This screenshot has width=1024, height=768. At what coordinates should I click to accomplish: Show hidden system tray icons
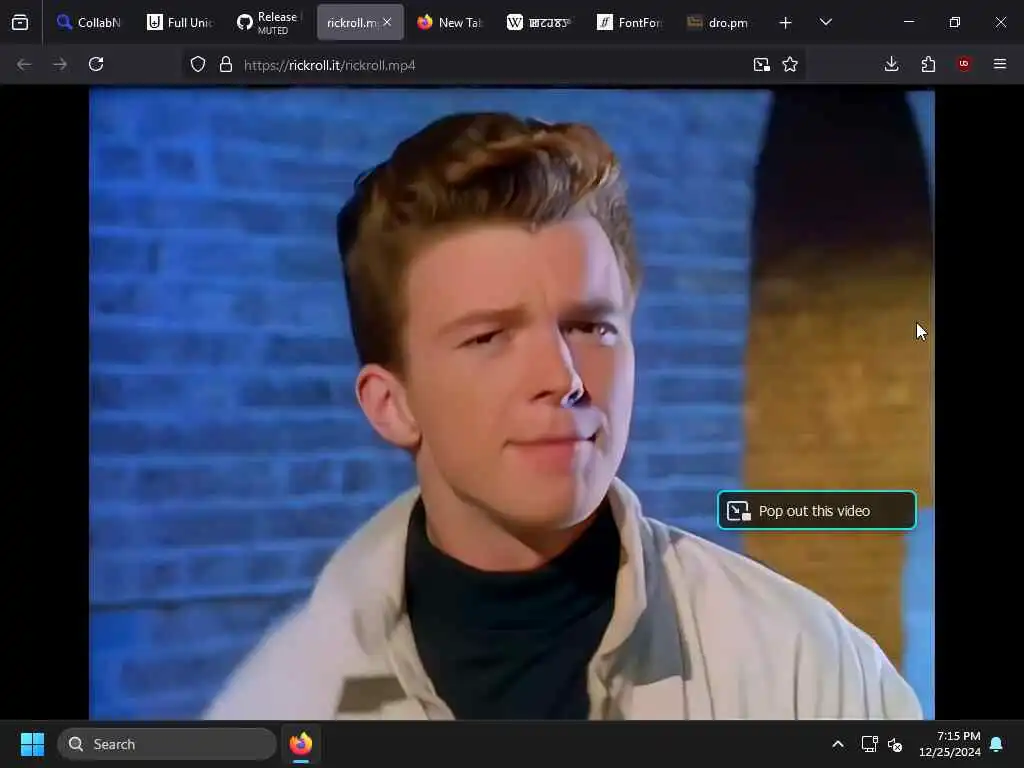pyautogui.click(x=838, y=744)
